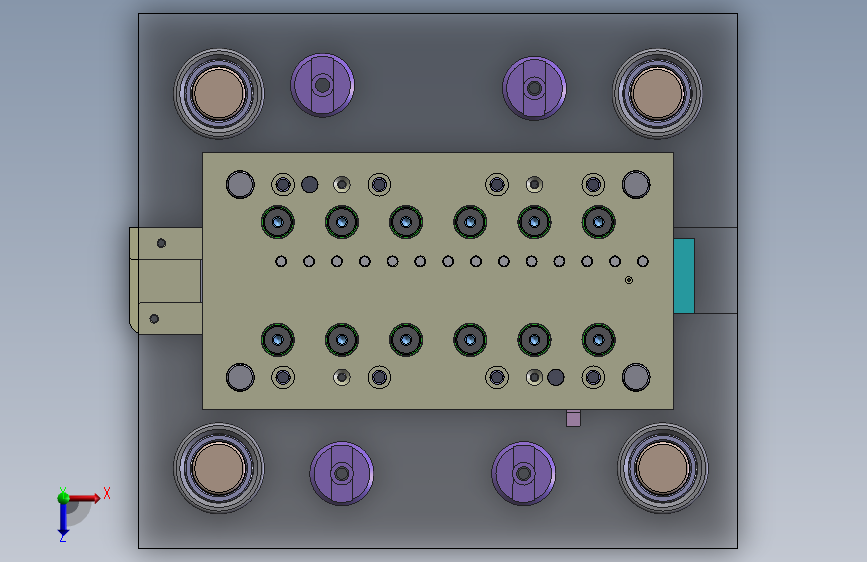The width and height of the screenshot is (867, 562).
Task: Select the upper-right purple disc
Action: (x=534, y=88)
